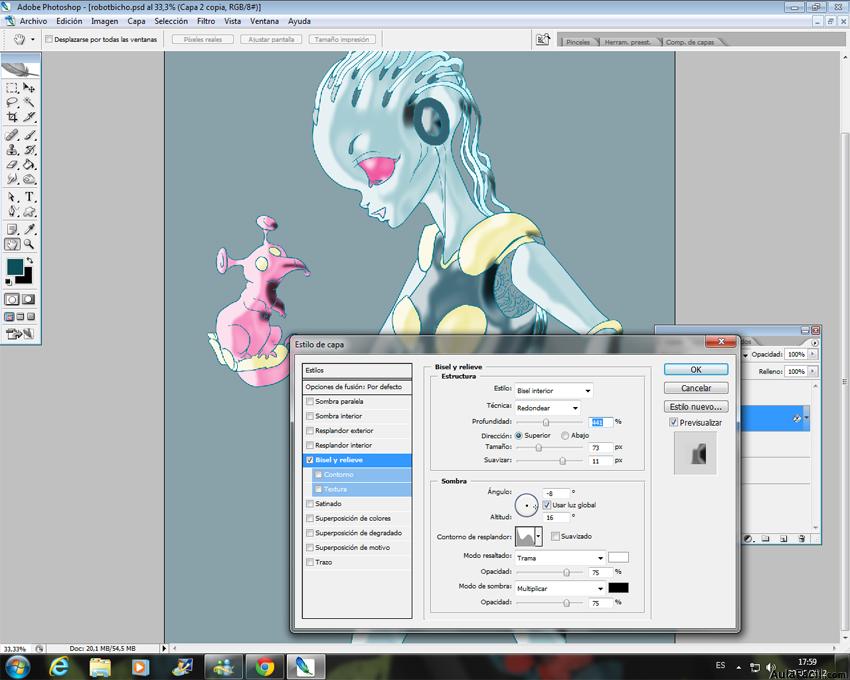Enable Sombra paralela checkbox
The image size is (850, 680).
(310, 402)
